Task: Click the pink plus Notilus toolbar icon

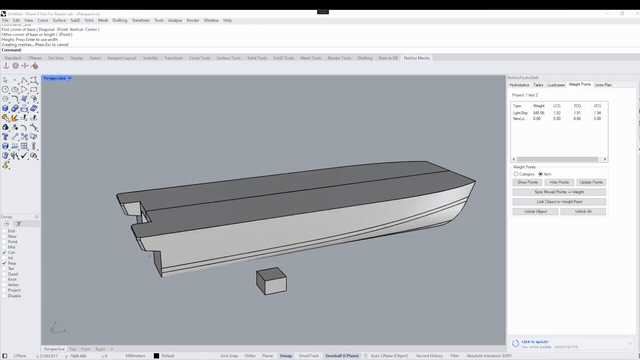Action: [25, 66]
